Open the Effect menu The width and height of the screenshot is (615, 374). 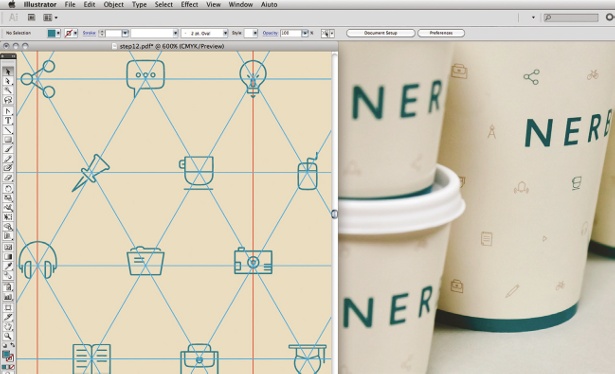point(189,5)
